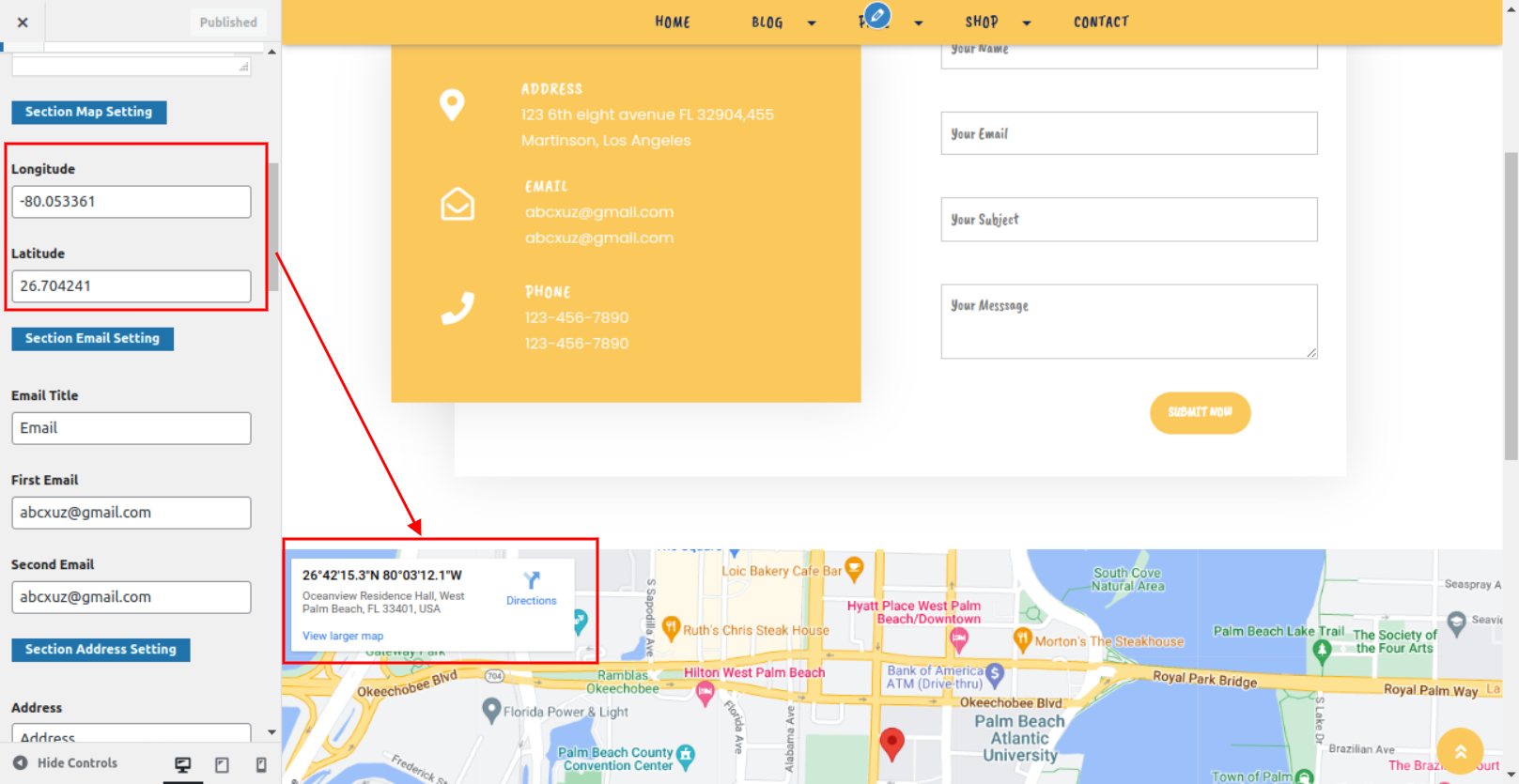Click the red map location pin
Image resolution: width=1519 pixels, height=784 pixels.
[x=891, y=743]
